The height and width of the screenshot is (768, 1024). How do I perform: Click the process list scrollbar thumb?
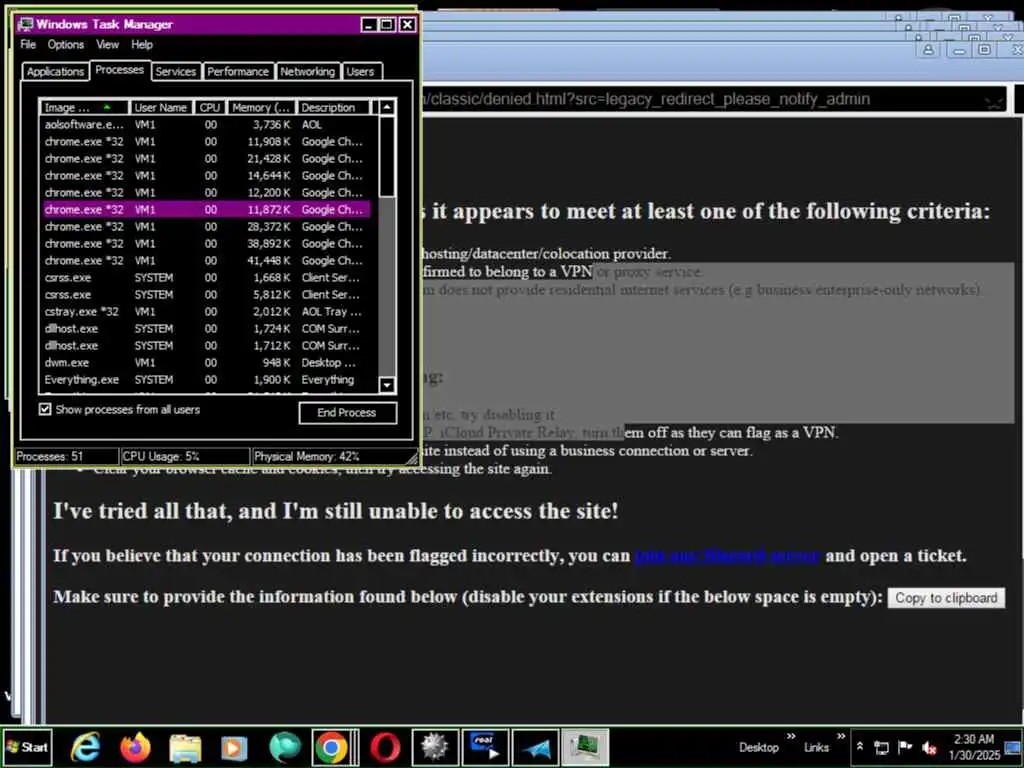[387, 155]
